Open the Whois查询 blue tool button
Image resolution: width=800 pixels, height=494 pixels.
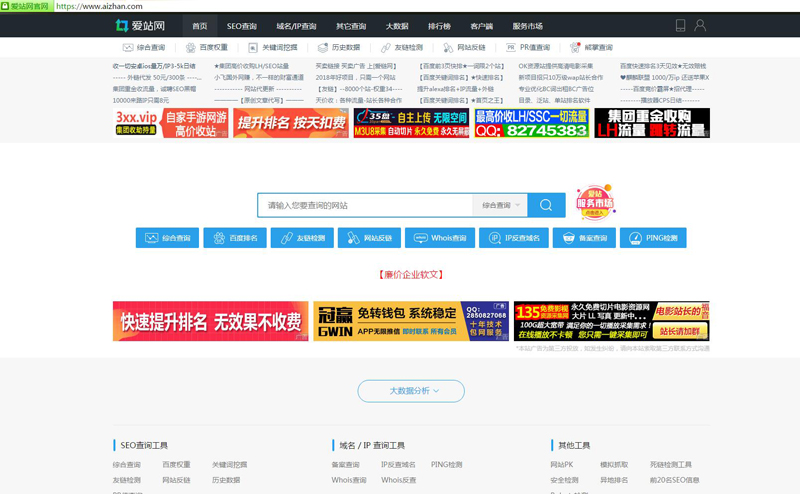(x=441, y=238)
